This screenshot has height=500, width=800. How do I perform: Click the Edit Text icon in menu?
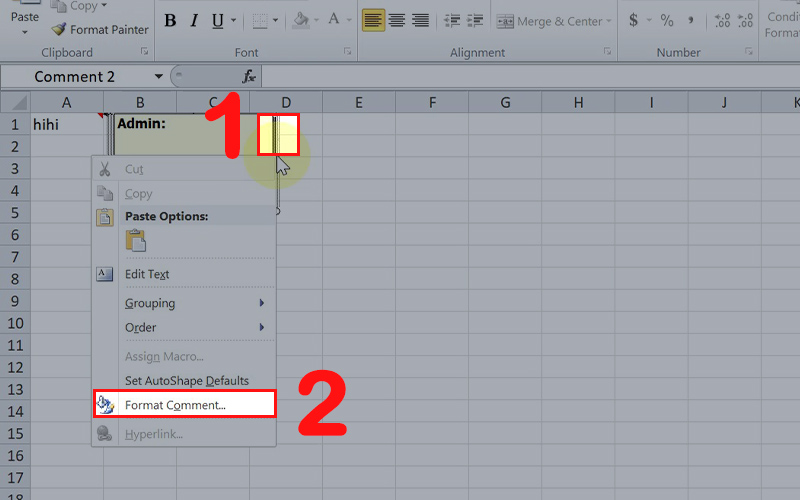tap(105, 274)
